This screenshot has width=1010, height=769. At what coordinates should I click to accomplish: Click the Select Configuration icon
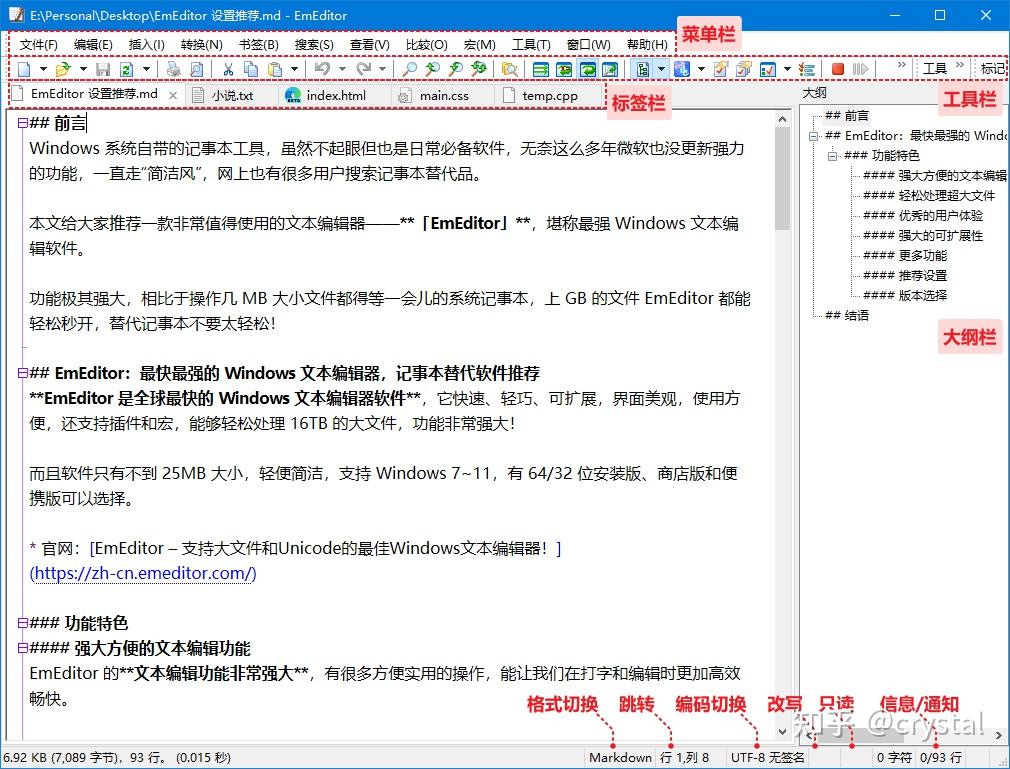point(681,69)
